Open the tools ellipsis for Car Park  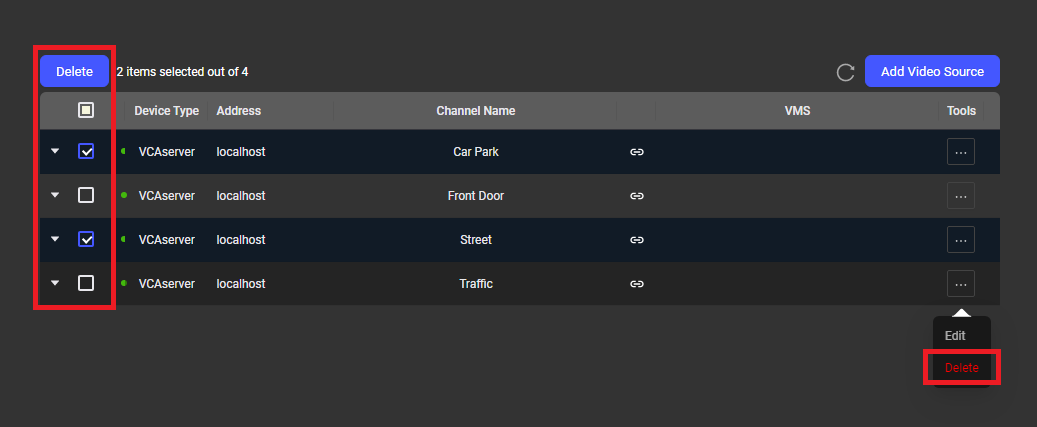[960, 152]
